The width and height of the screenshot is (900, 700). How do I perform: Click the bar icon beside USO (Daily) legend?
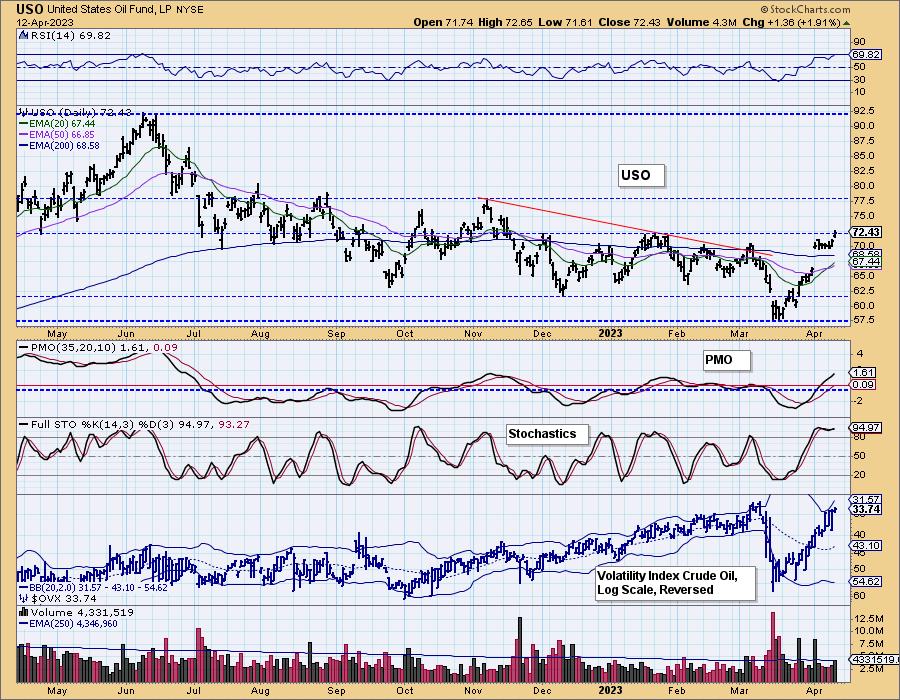24,112
